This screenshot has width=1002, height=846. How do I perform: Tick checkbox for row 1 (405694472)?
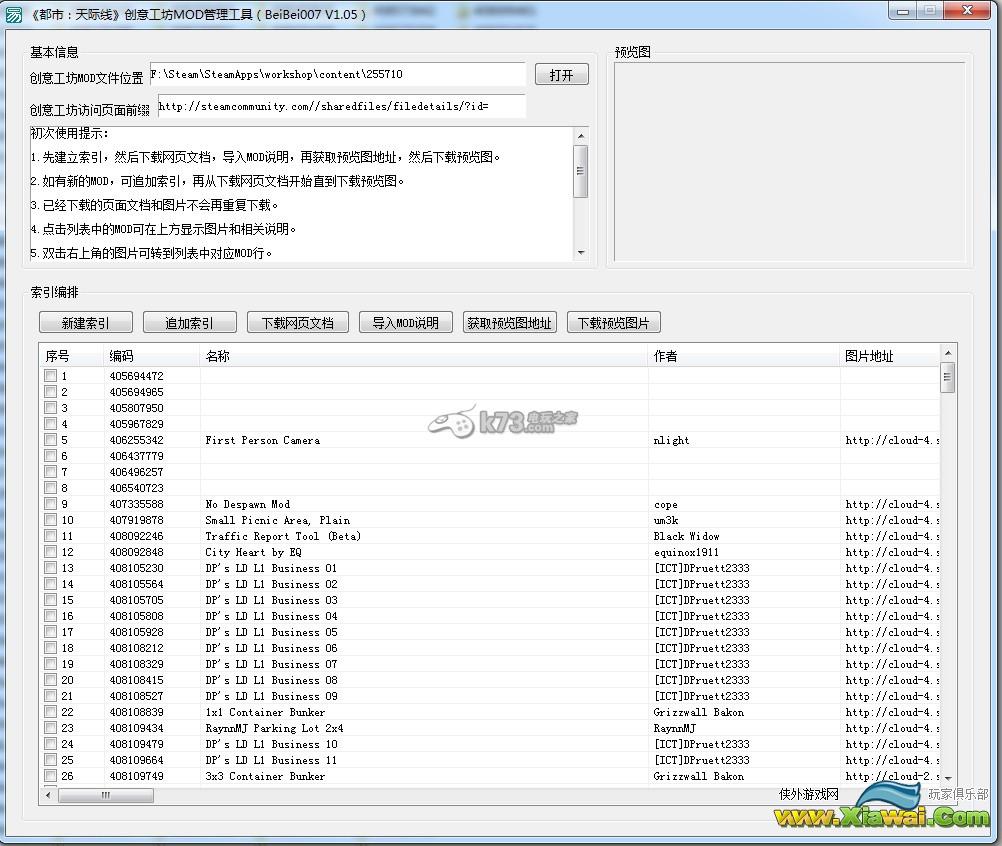point(50,376)
